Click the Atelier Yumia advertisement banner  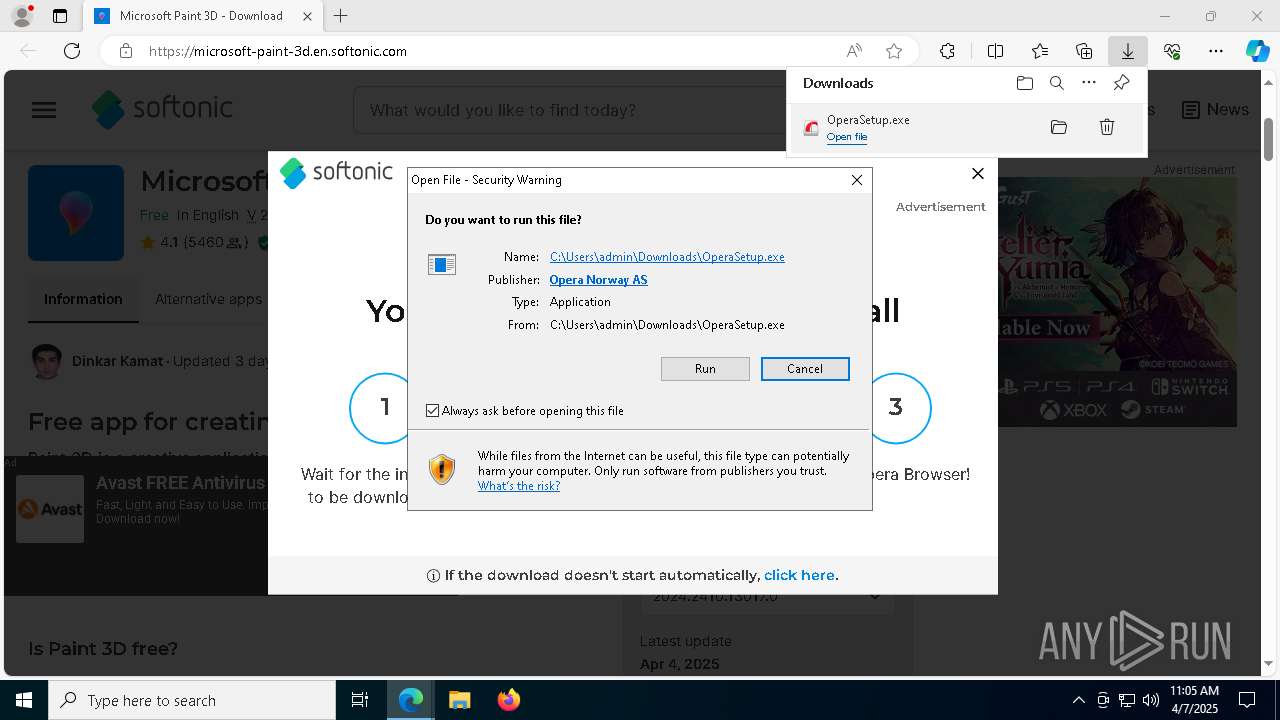click(x=1117, y=302)
